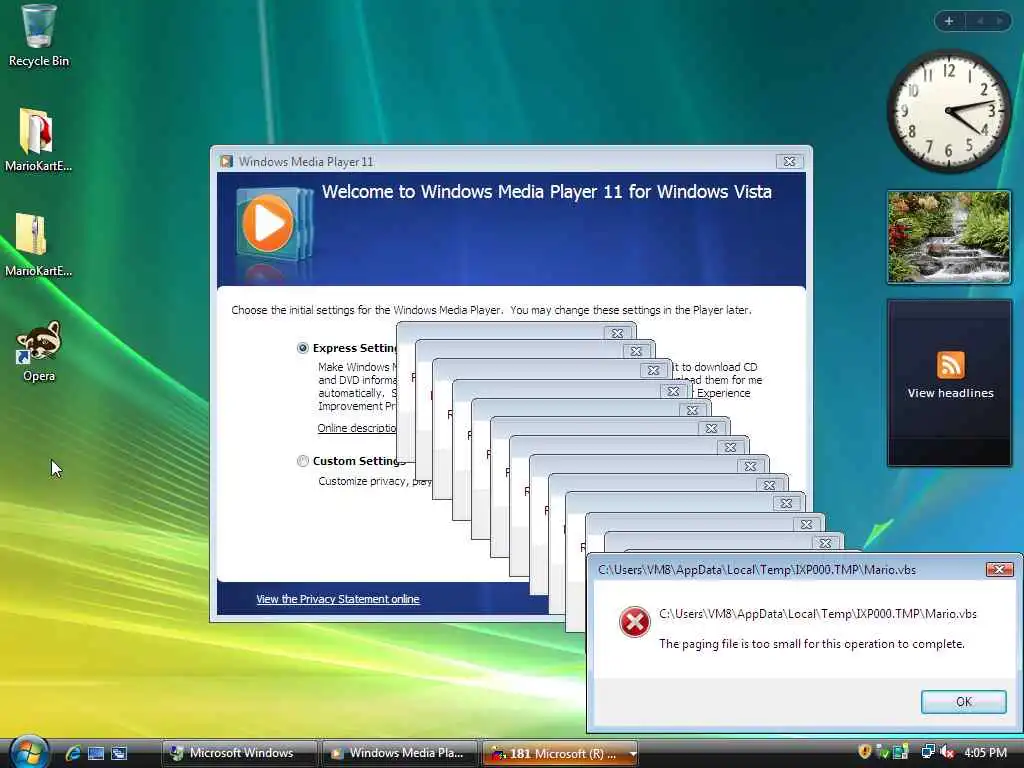Close the Mario.vbs error dialog with red X
Screen dimensions: 1024x768
tap(999, 569)
